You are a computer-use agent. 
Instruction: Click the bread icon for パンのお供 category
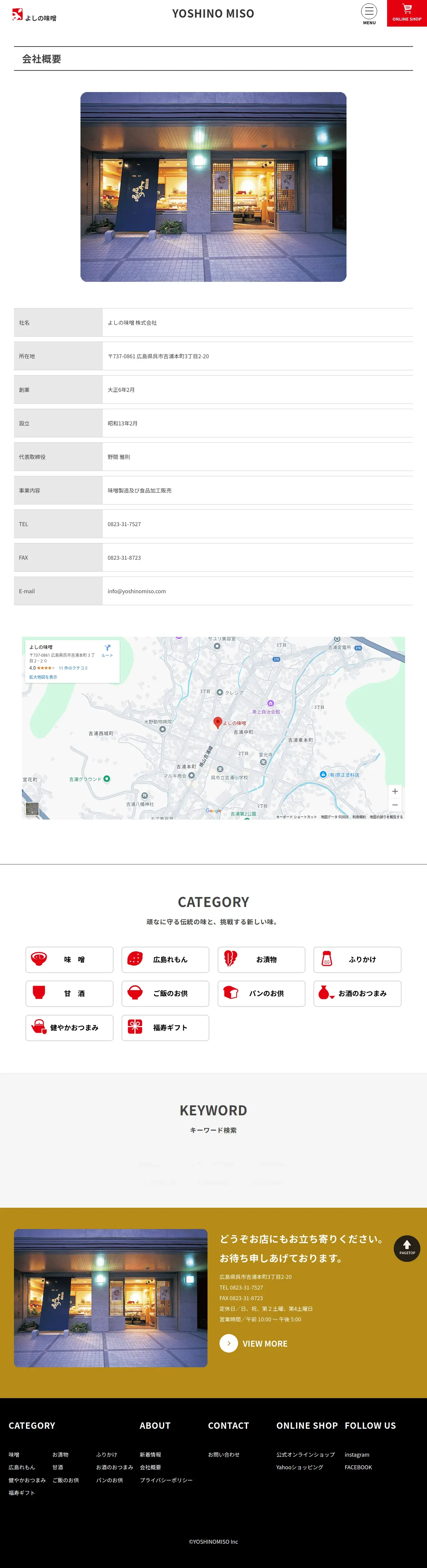[231, 993]
